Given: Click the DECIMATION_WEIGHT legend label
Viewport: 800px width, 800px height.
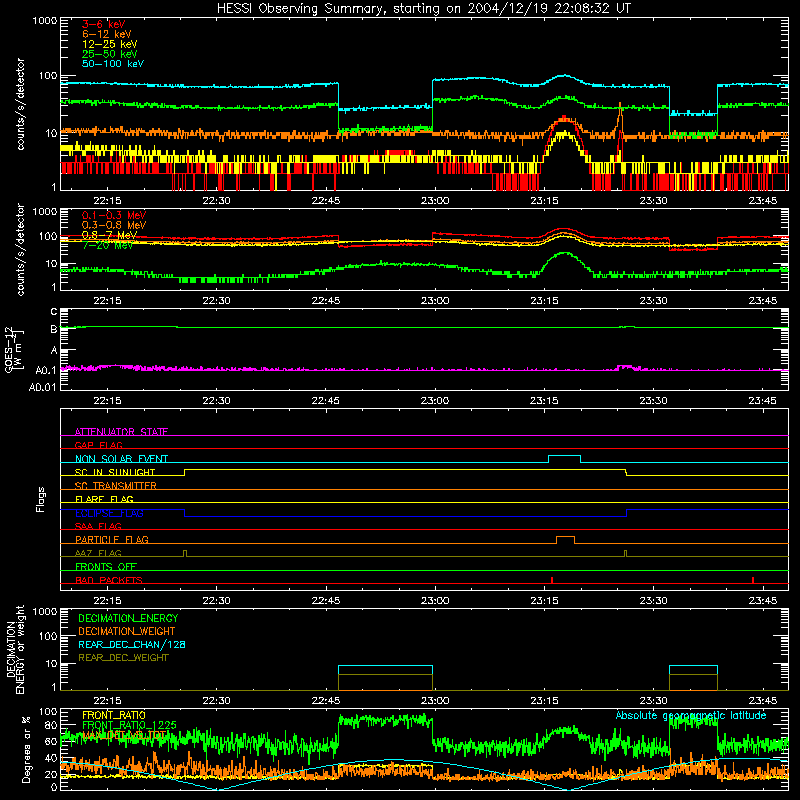Looking at the screenshot, I should point(127,632).
